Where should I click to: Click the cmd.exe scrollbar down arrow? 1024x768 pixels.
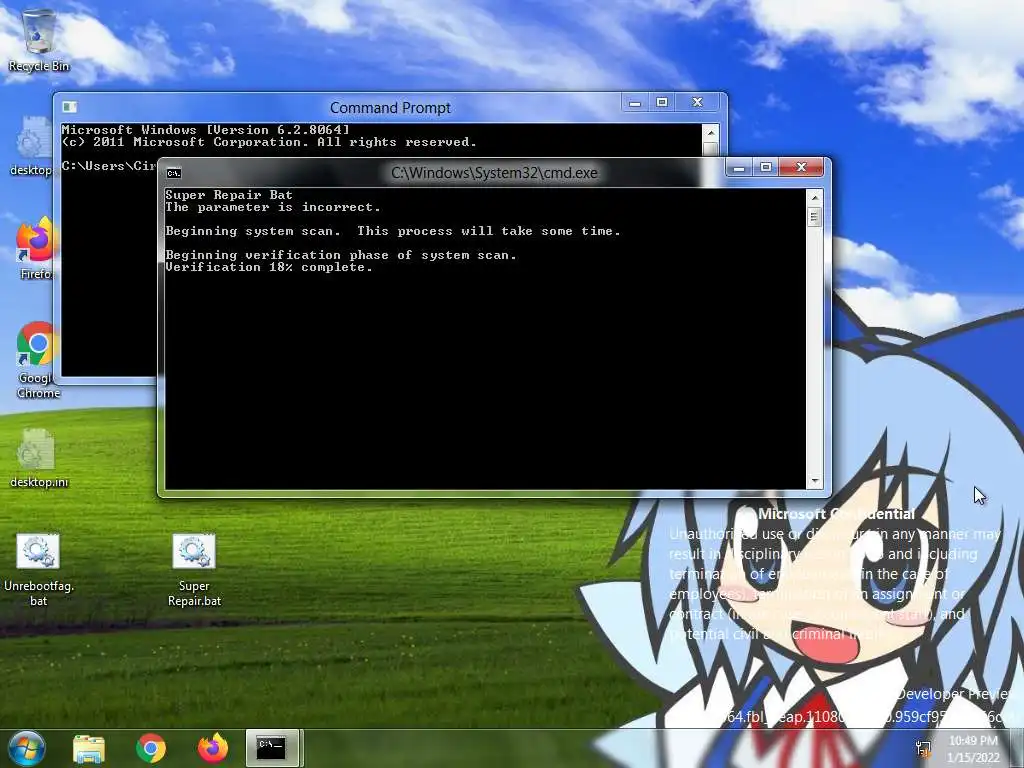point(814,481)
